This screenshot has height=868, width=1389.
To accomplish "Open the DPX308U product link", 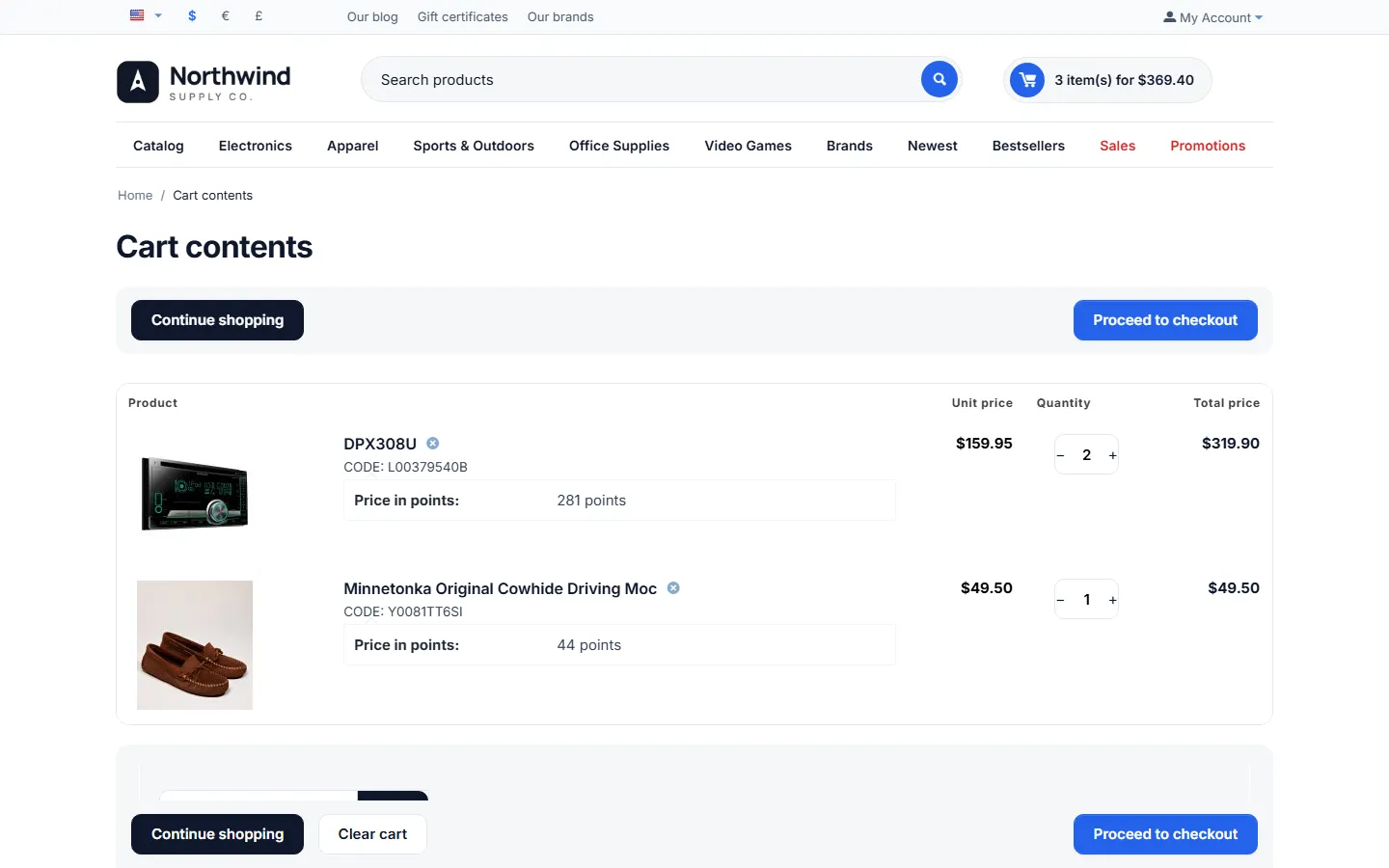I will [x=380, y=444].
